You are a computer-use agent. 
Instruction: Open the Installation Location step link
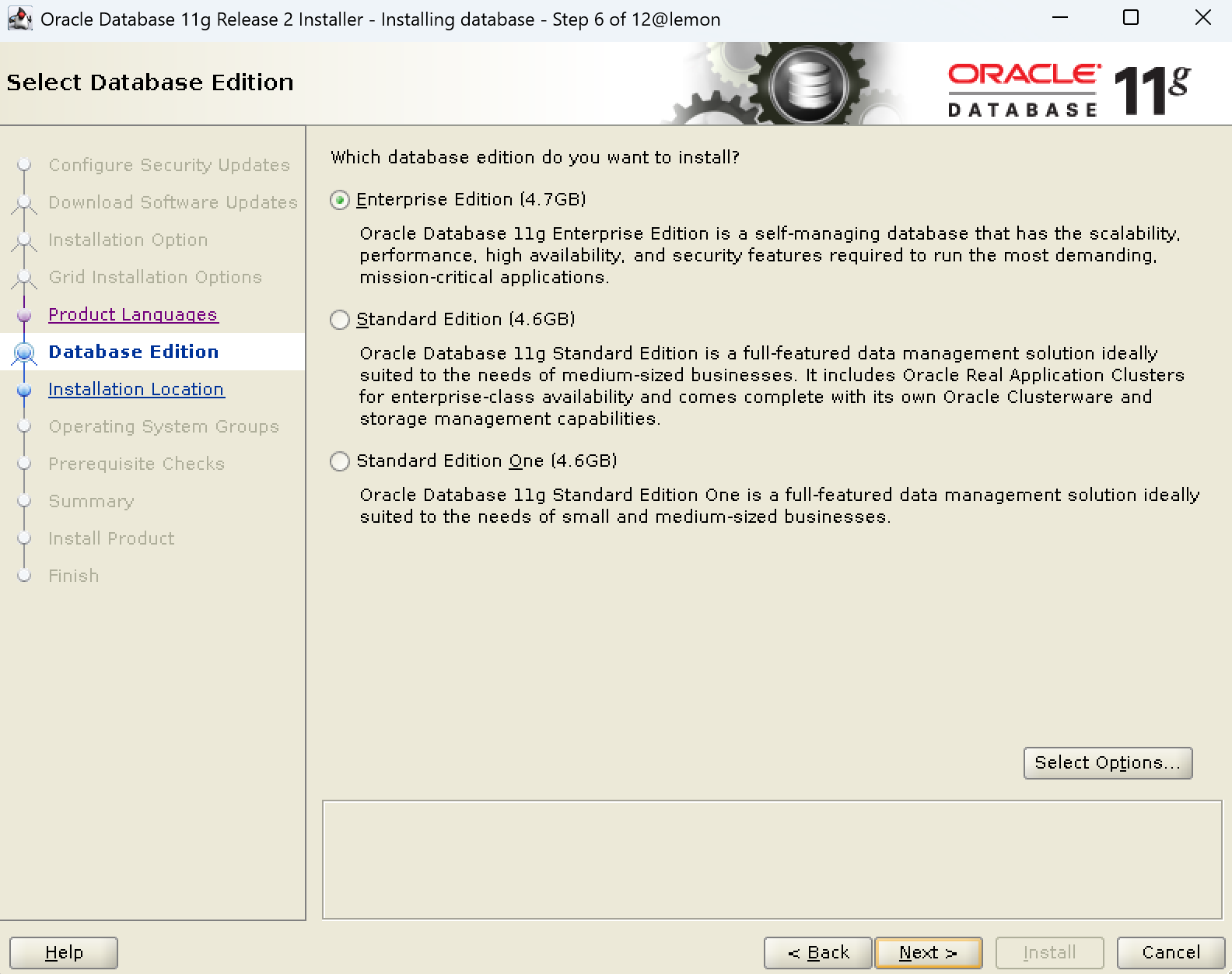136,389
